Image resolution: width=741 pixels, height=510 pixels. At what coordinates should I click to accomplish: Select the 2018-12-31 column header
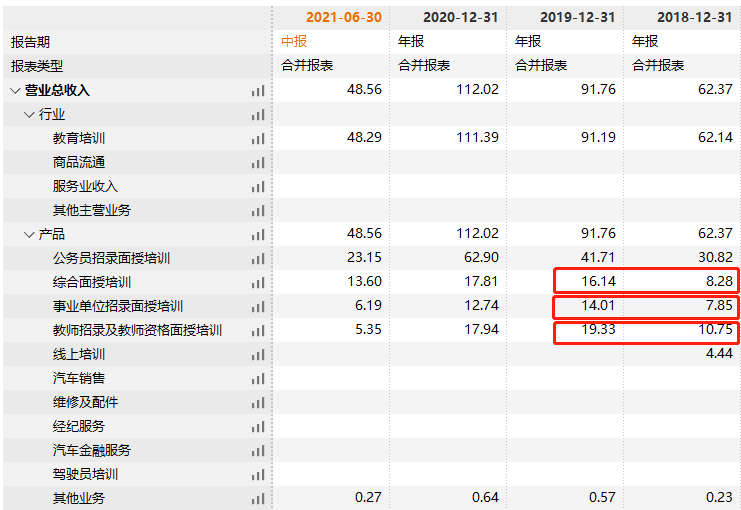click(x=694, y=18)
